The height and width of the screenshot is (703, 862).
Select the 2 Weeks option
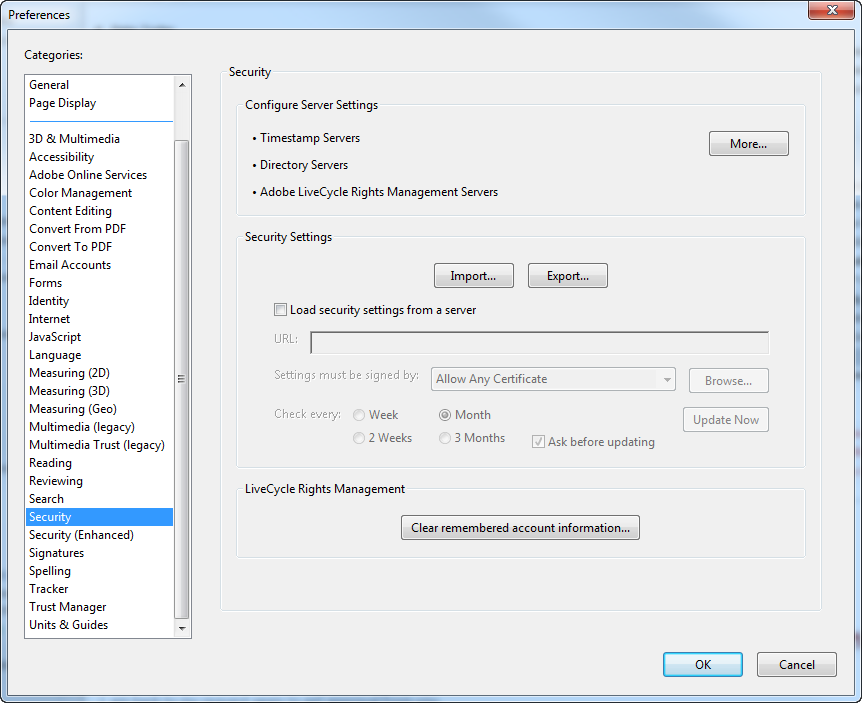pos(359,437)
